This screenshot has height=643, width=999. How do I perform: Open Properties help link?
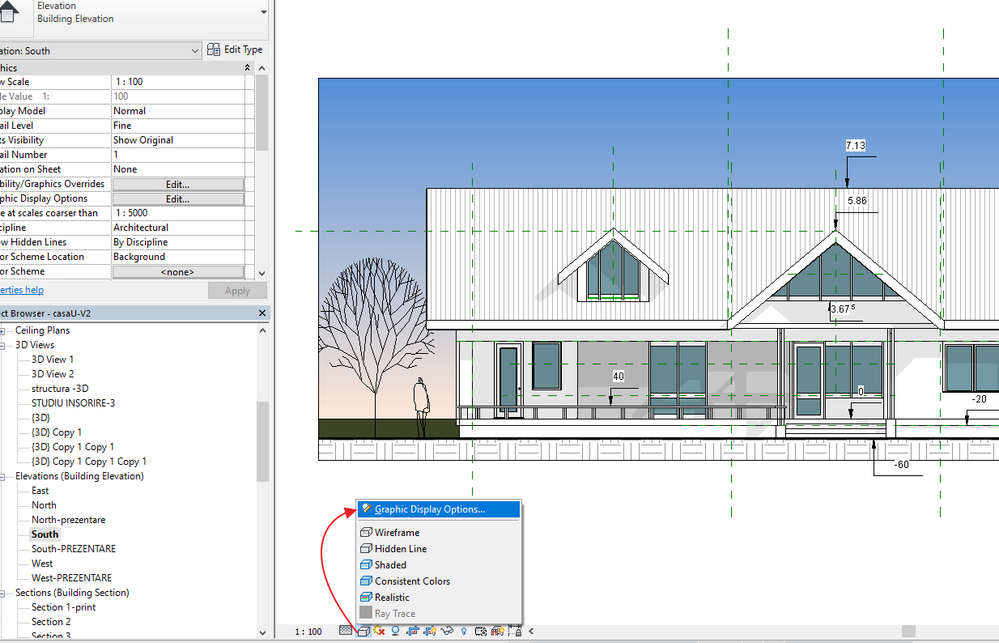(21, 289)
